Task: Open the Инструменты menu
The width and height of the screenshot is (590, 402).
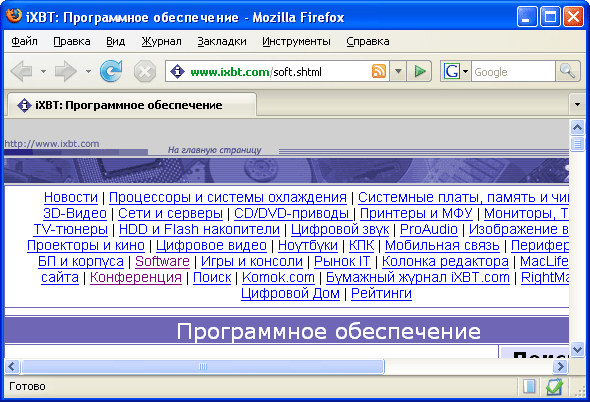Action: (297, 41)
